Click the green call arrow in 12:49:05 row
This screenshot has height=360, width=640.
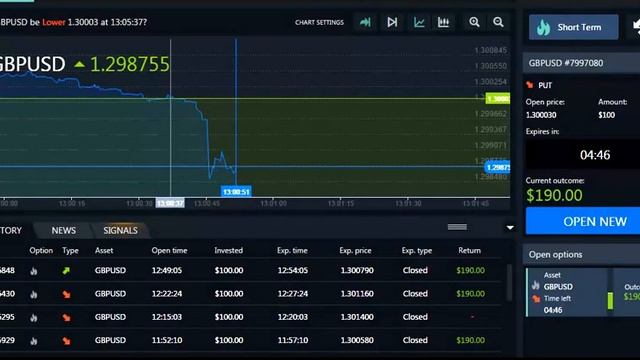[66, 270]
